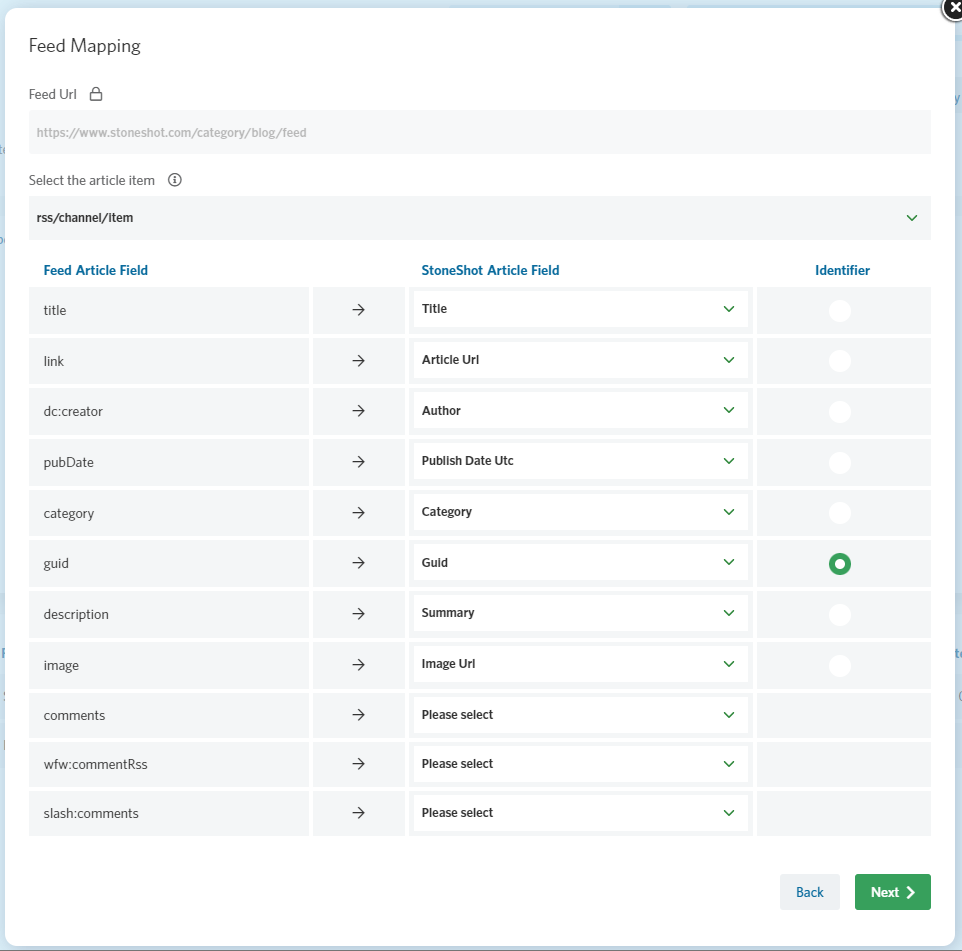The width and height of the screenshot is (962, 951).
Task: Open Please select dropdown for comments
Action: (580, 715)
